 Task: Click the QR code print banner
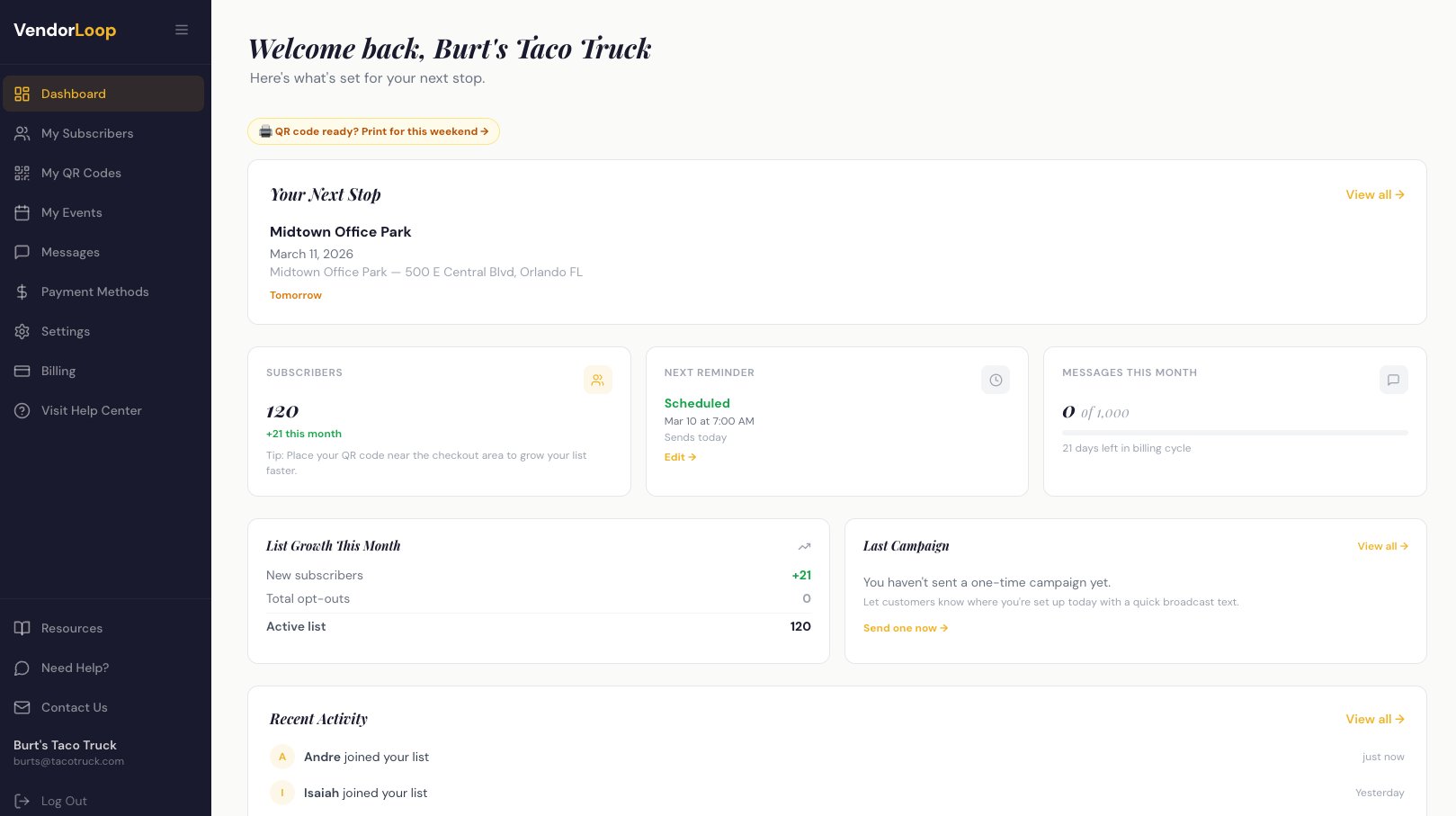(373, 131)
